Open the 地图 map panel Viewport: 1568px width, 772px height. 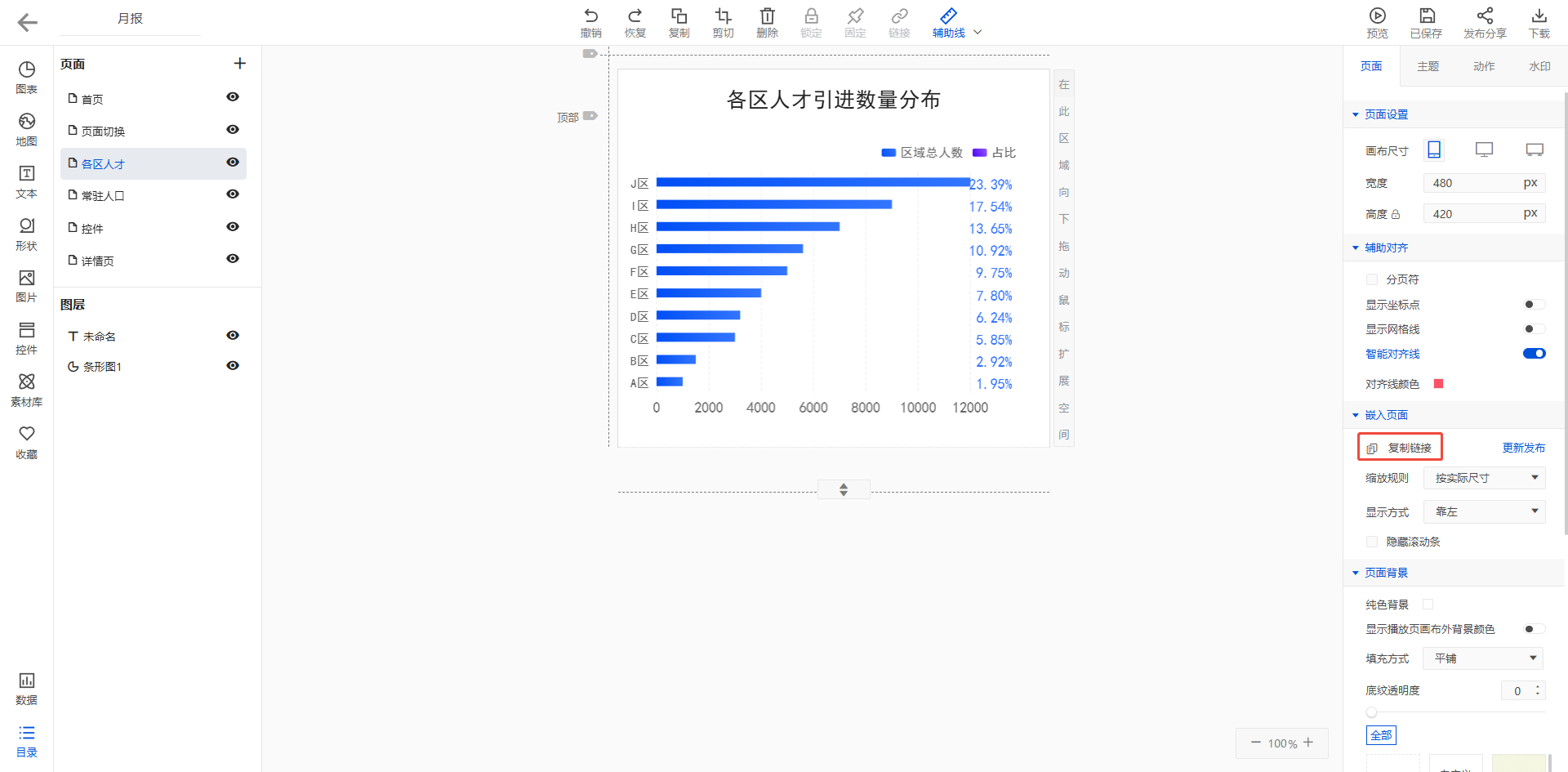pyautogui.click(x=26, y=130)
